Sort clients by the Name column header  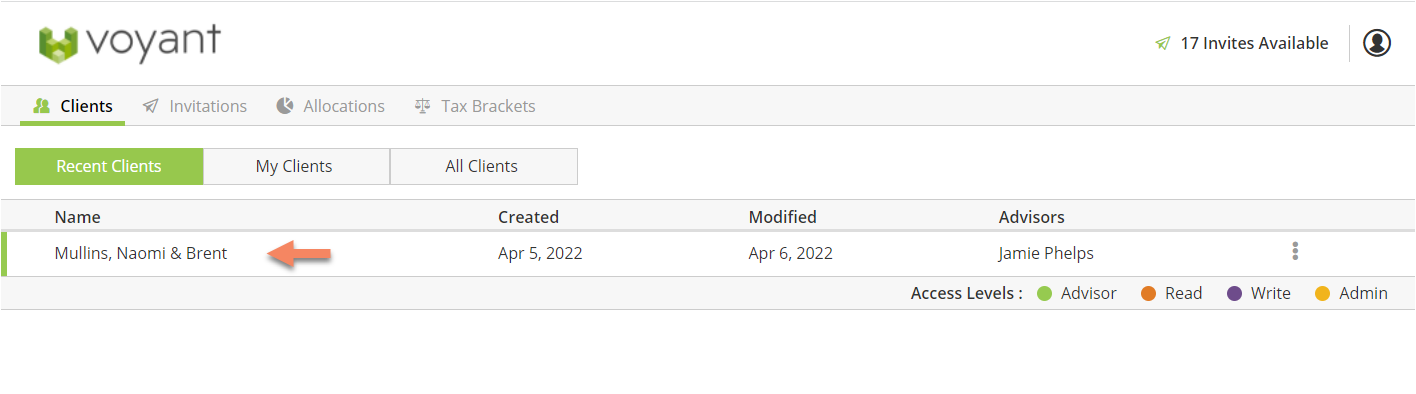[x=77, y=217]
